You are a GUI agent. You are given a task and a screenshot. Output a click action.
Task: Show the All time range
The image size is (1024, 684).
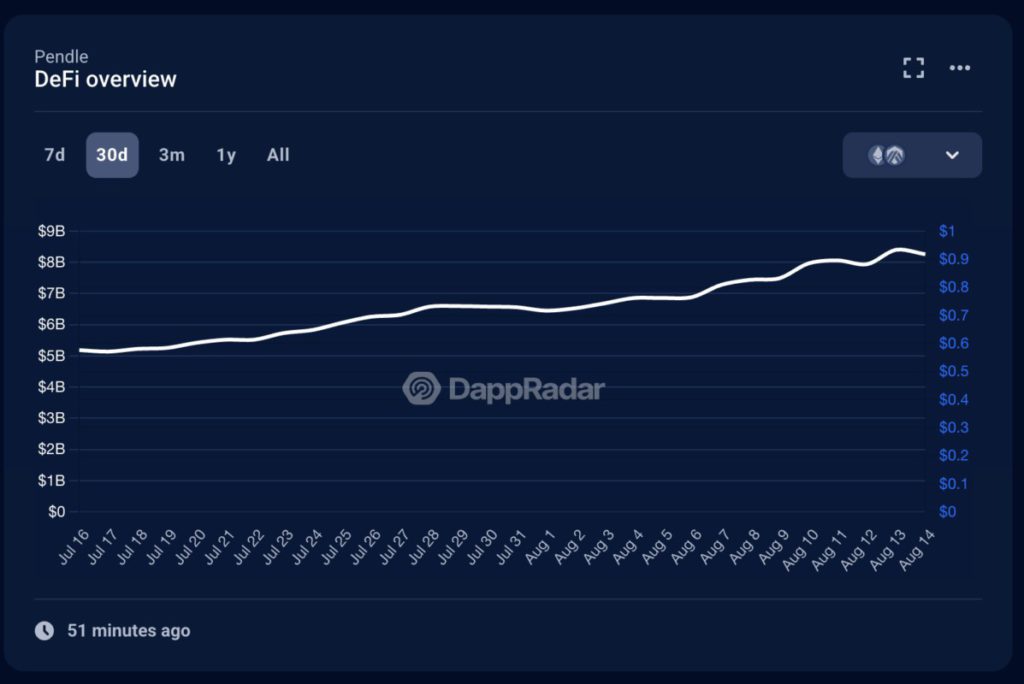click(278, 155)
